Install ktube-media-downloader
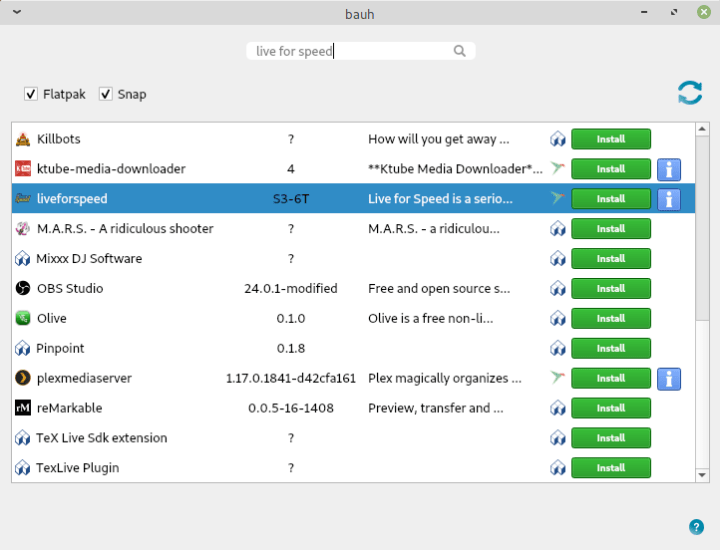Screen dimensions: 720x550 611,169
